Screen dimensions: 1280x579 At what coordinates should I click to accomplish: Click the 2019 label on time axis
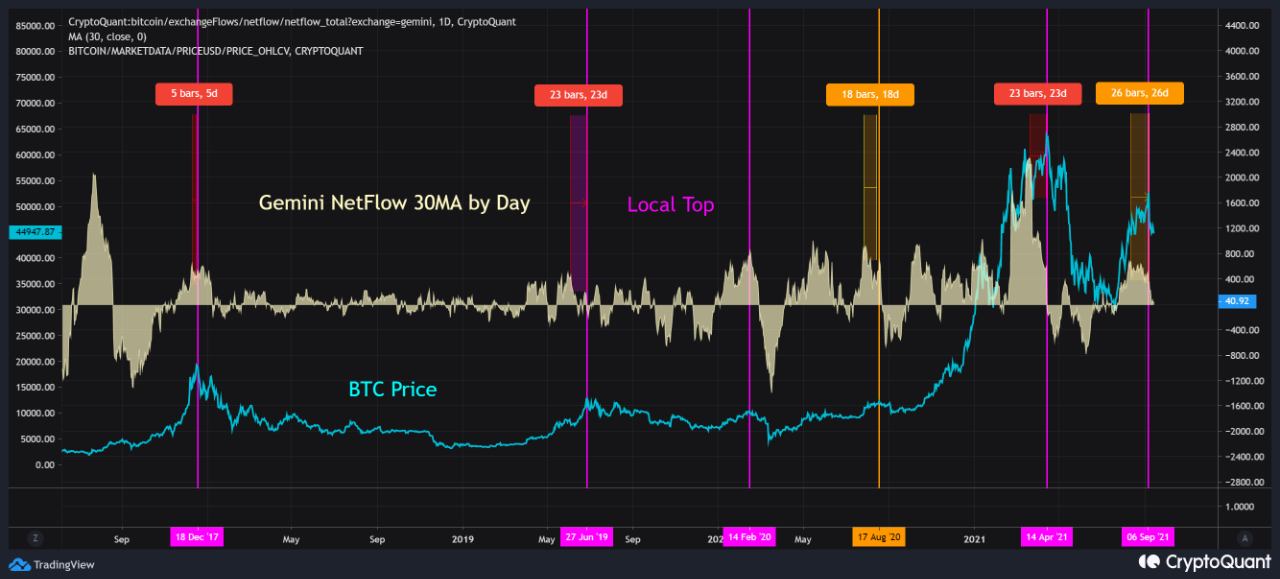[461, 538]
